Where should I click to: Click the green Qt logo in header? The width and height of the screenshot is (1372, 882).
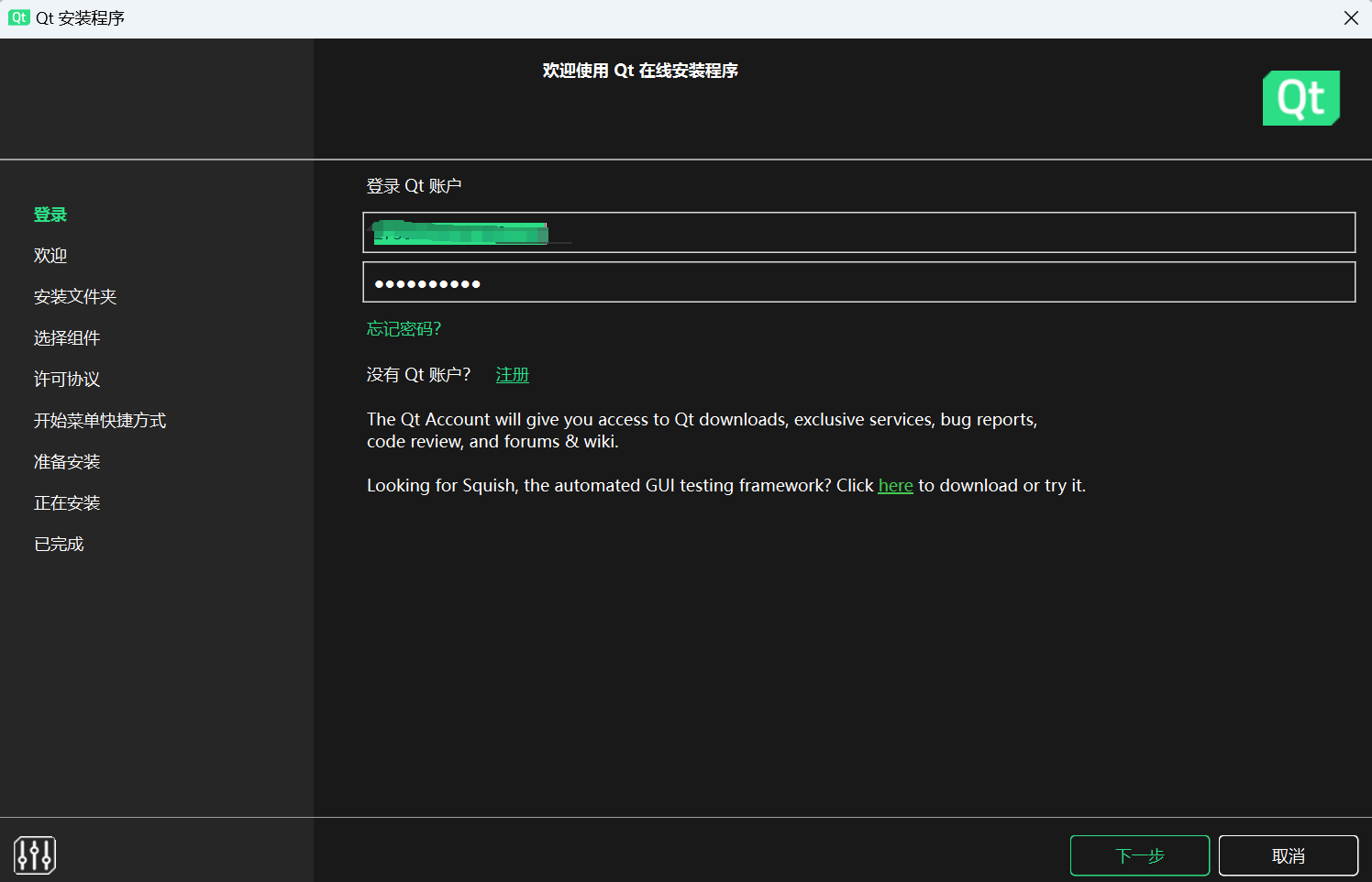point(1300,98)
